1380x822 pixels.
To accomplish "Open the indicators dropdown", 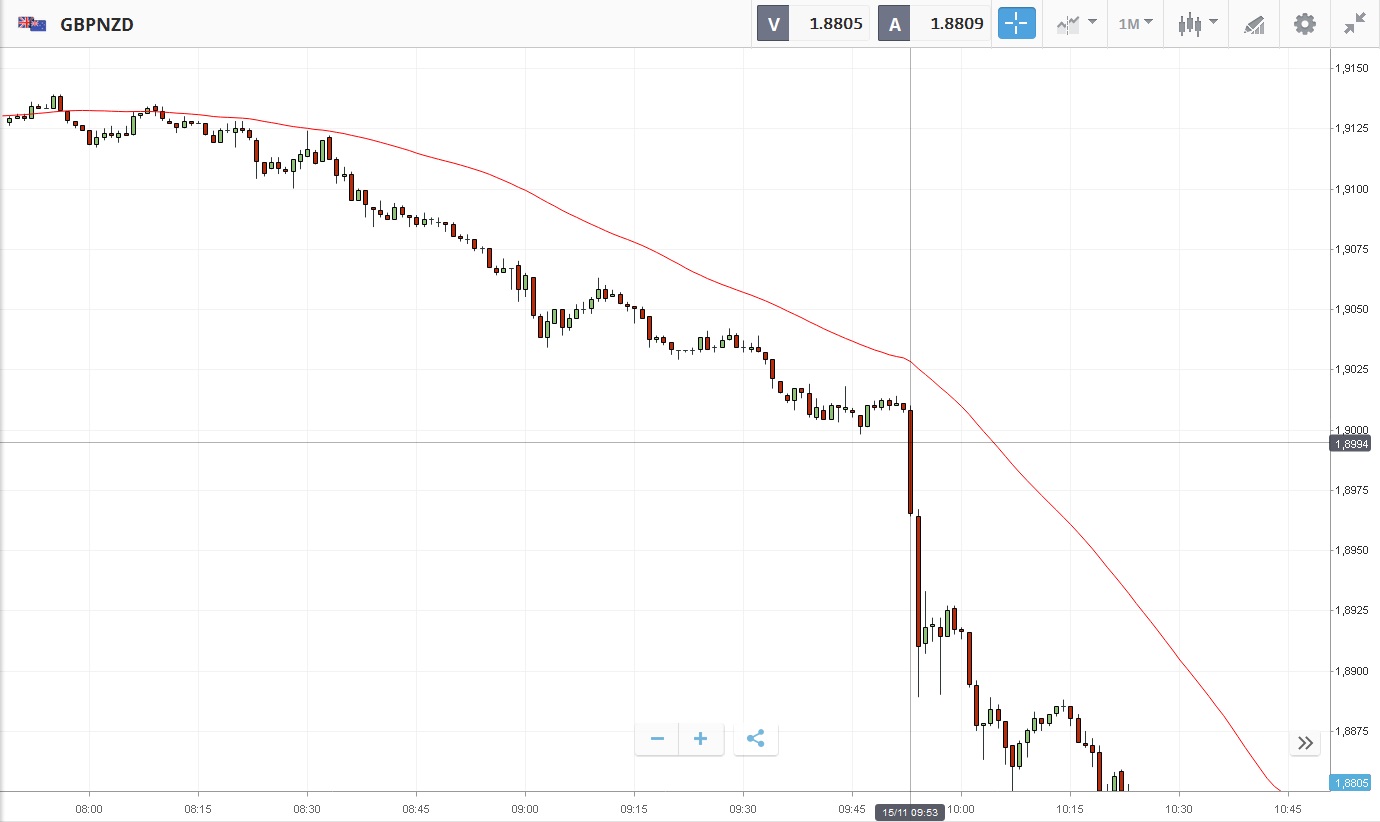I will (x=1076, y=24).
